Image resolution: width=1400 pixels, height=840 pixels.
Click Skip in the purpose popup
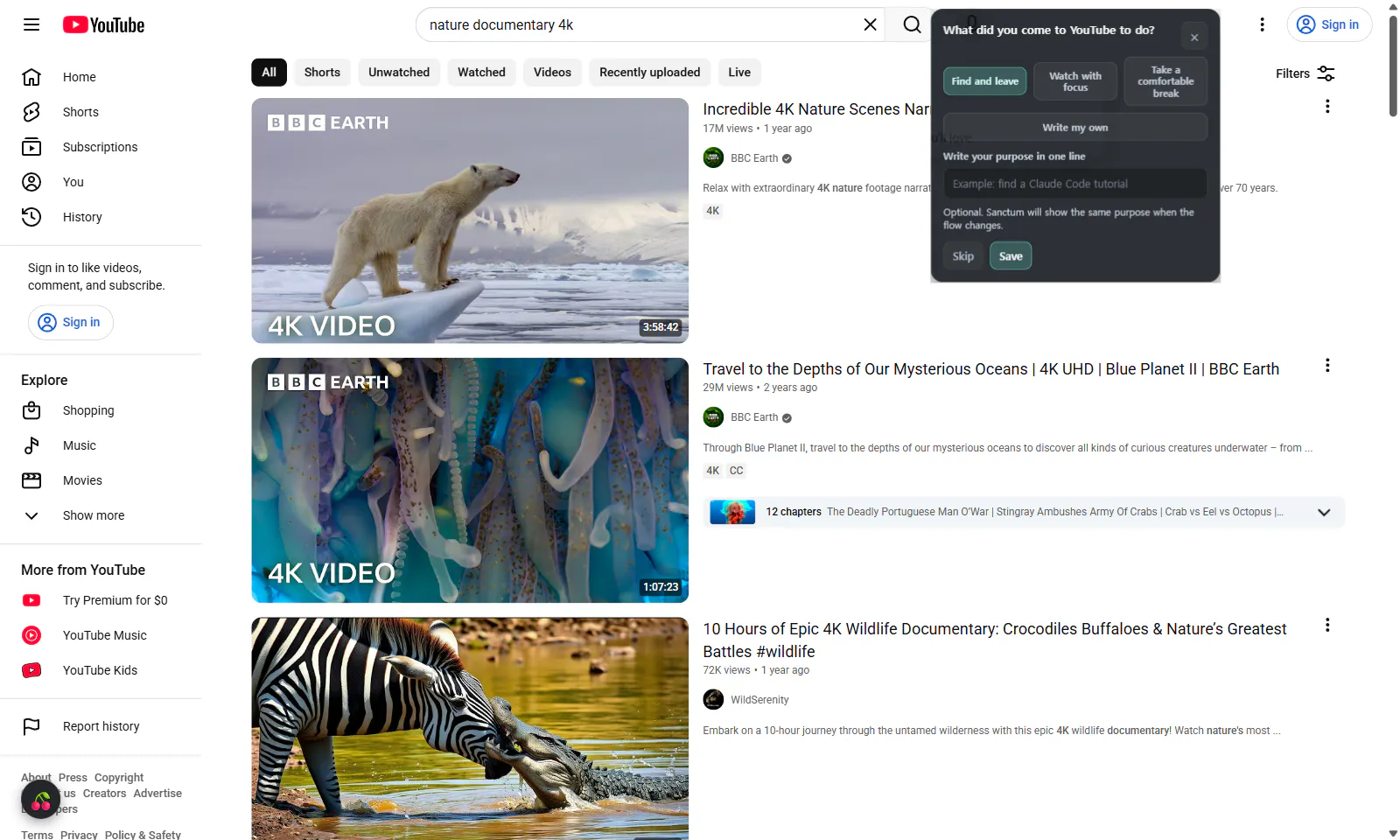click(x=962, y=256)
